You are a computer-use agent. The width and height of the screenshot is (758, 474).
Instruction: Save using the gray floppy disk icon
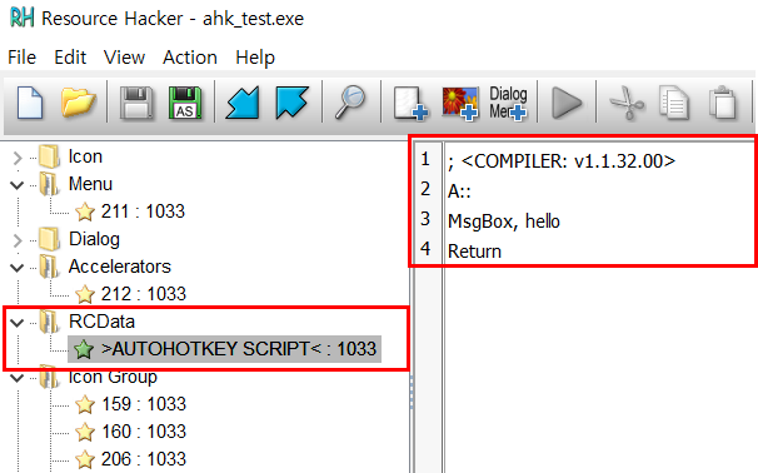pos(137,102)
